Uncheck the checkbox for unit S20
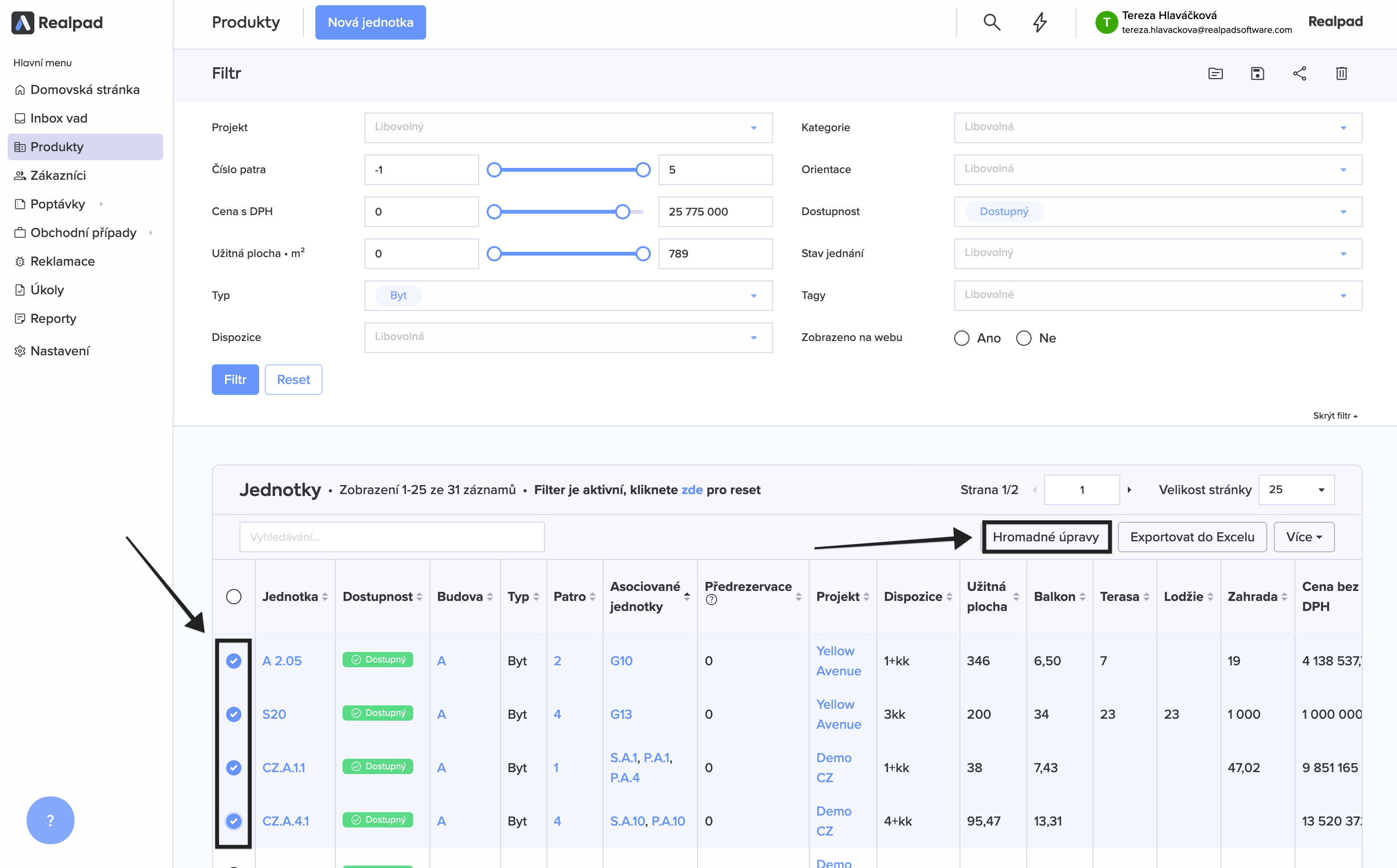 (x=234, y=714)
